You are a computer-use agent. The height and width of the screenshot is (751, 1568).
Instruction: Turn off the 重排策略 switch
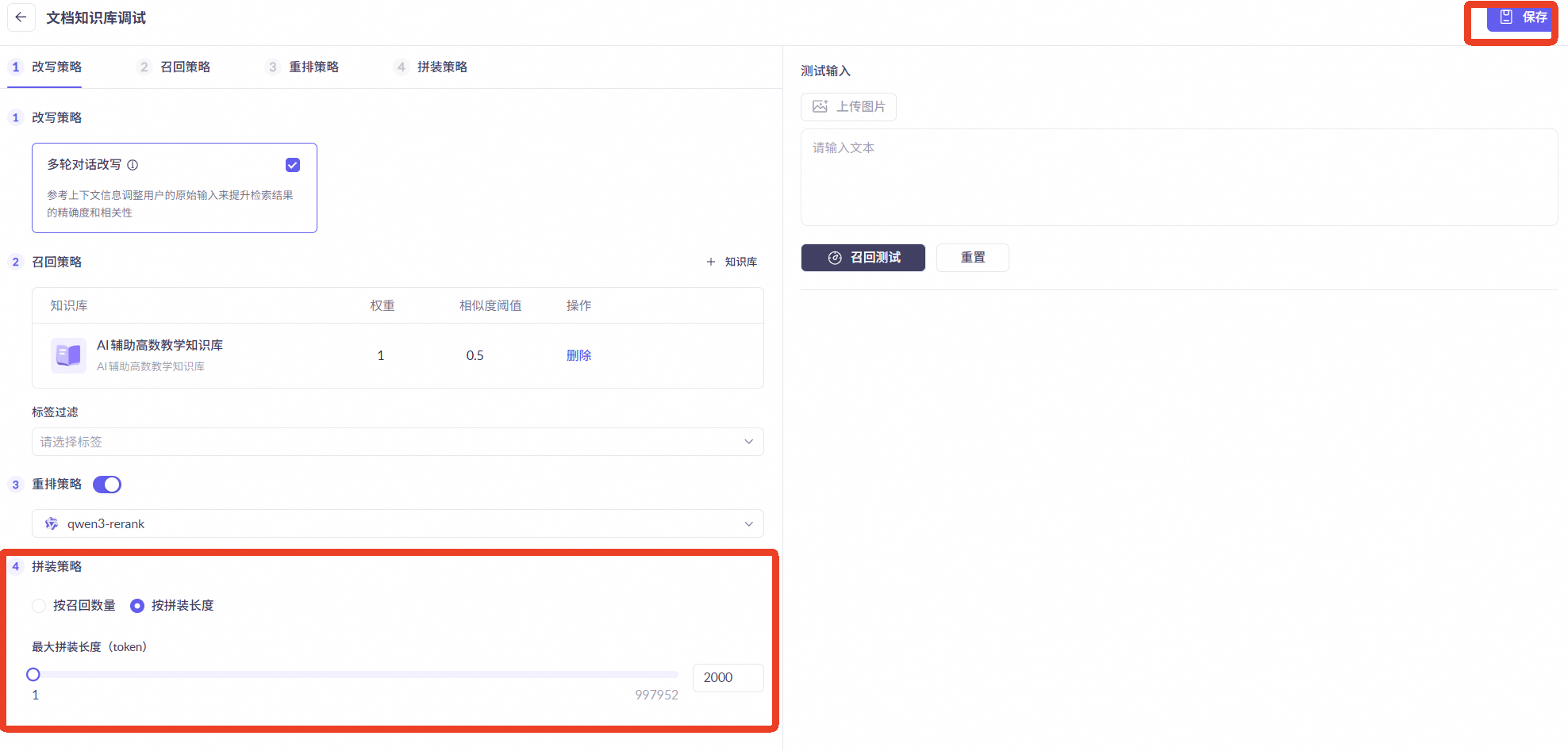107,485
